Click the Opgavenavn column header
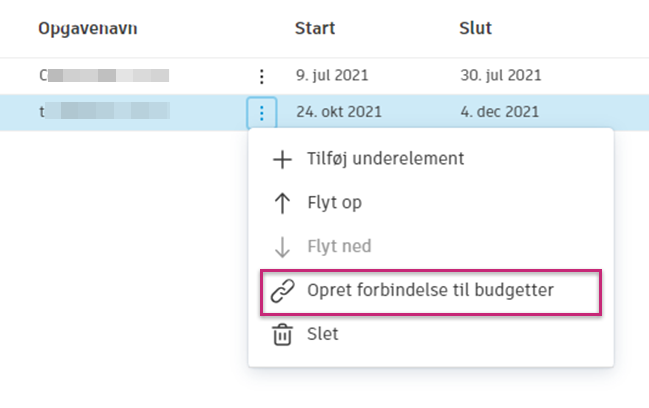Viewport: 649px width, 408px height. pyautogui.click(x=88, y=28)
